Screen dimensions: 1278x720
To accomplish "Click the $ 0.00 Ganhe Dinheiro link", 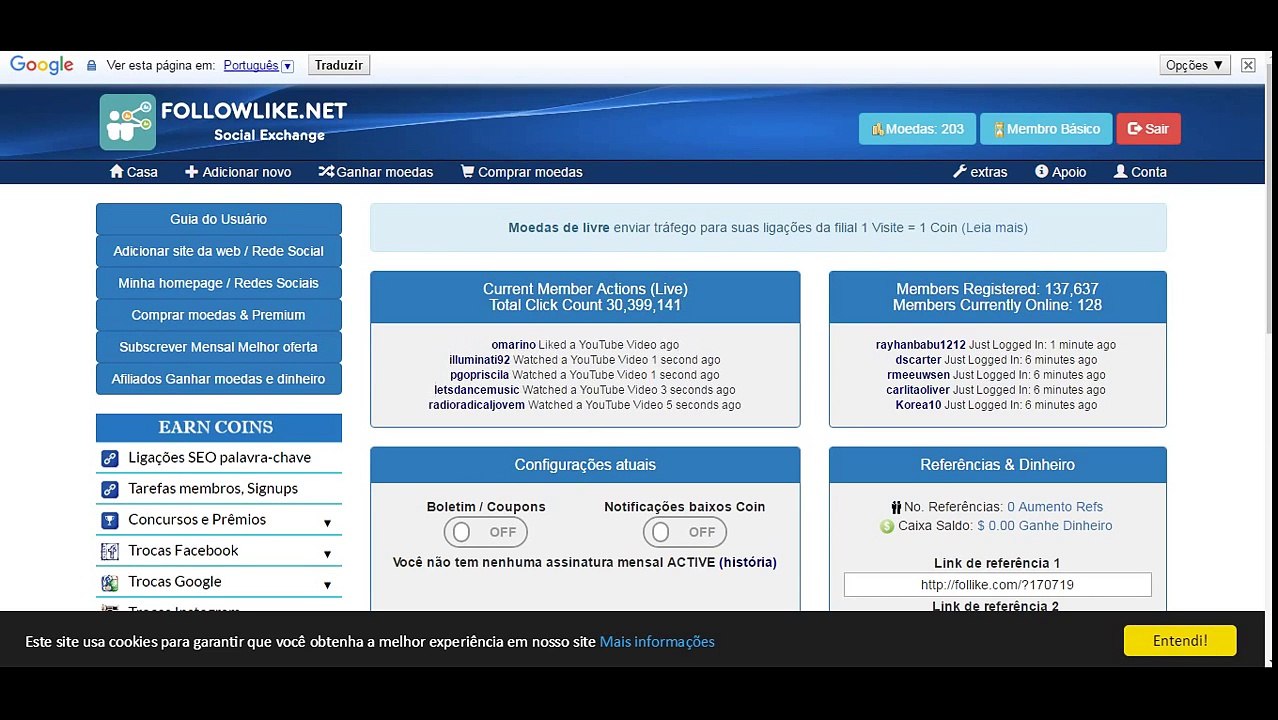I will [x=1045, y=526].
